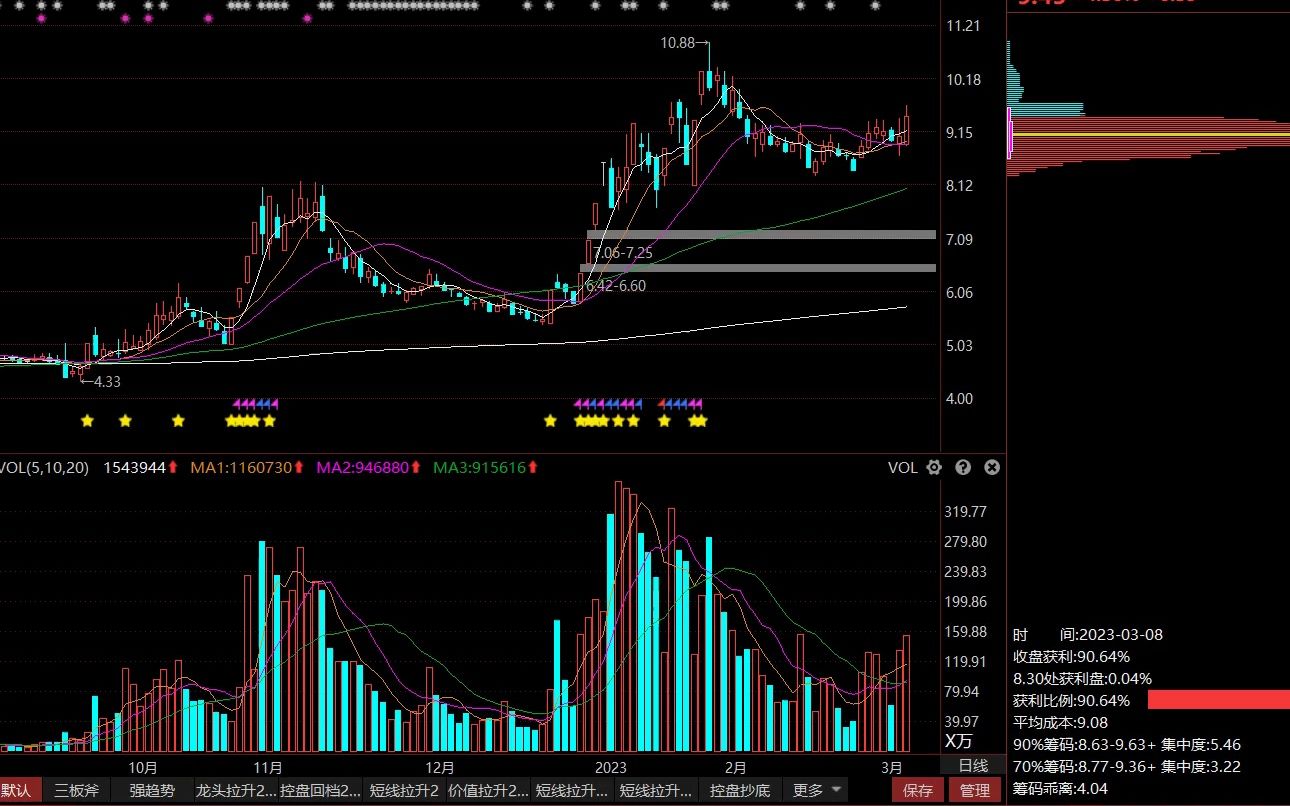
Task: Click the 319.77 volume axis label
Action: click(x=966, y=511)
